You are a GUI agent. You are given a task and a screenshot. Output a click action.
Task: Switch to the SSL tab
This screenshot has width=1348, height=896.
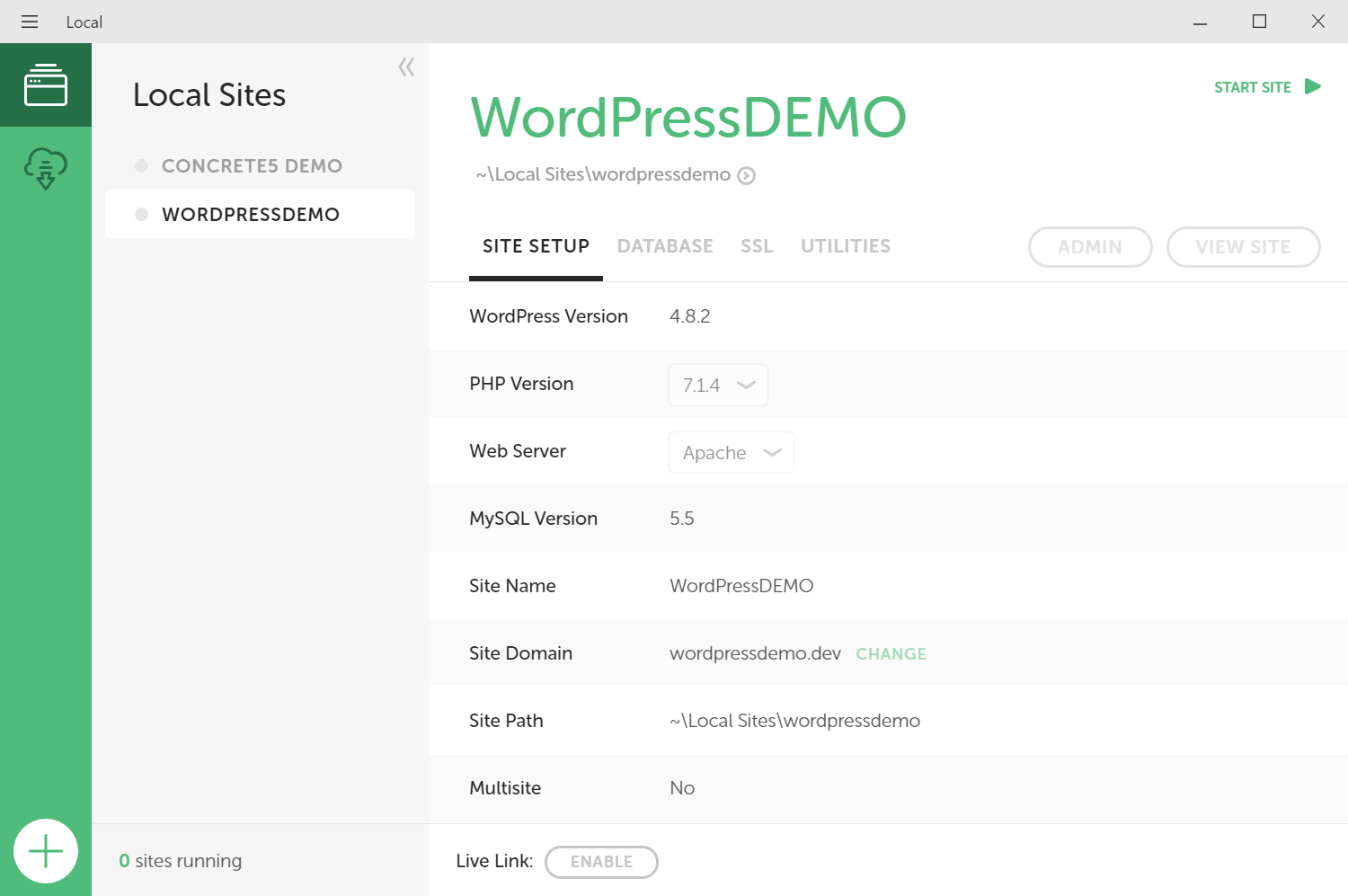757,245
